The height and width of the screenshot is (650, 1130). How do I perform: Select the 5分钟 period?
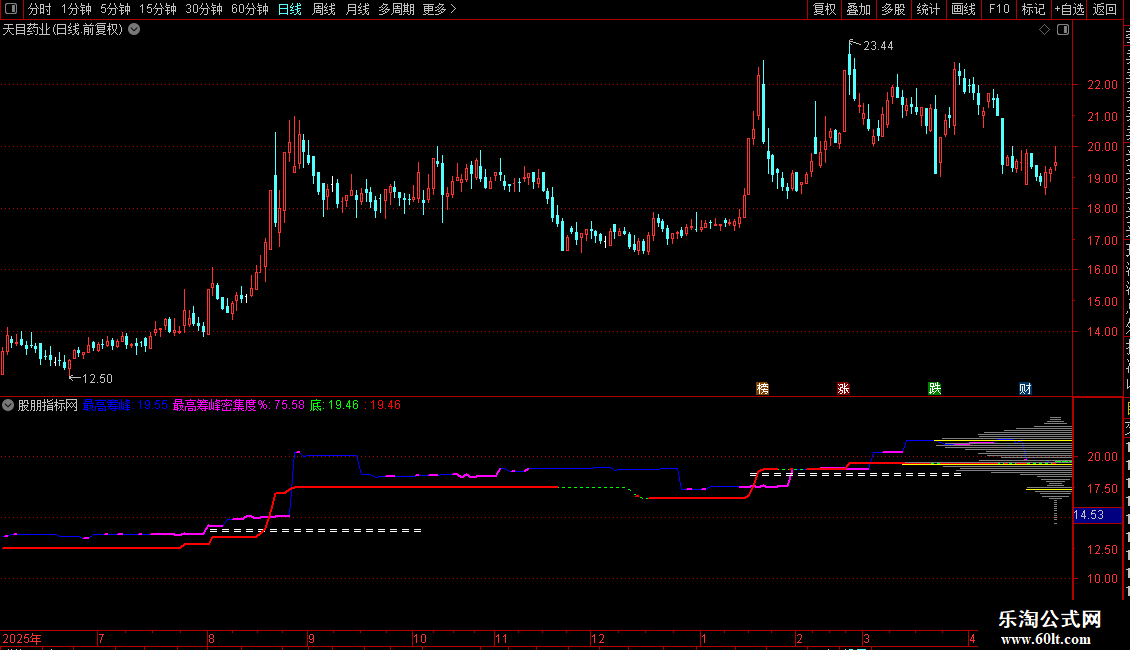pyautogui.click(x=115, y=9)
